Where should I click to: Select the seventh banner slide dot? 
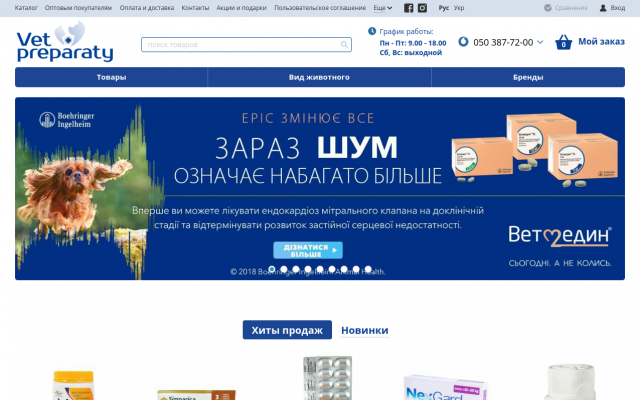344,269
